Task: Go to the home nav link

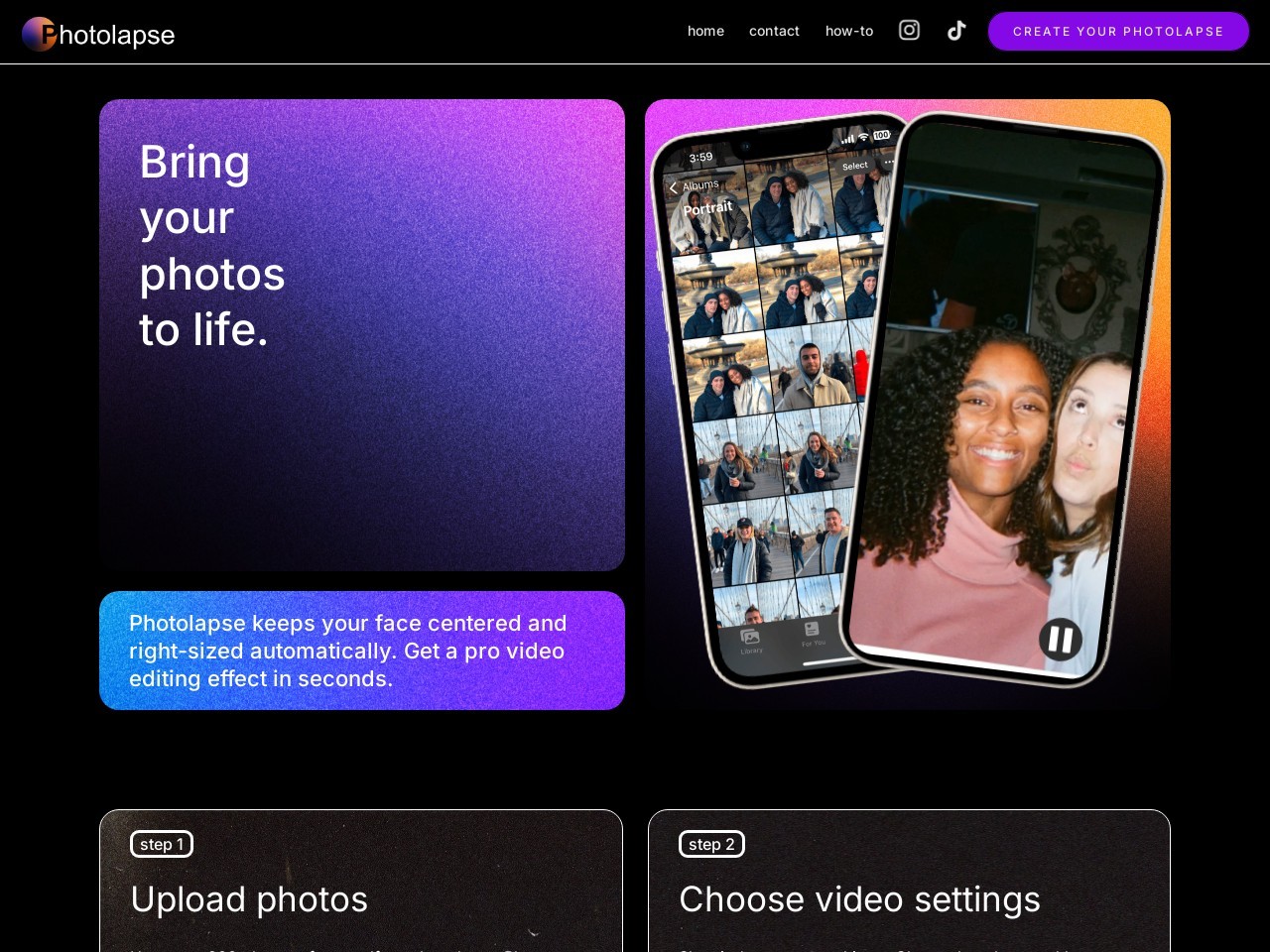Action: pyautogui.click(x=705, y=31)
